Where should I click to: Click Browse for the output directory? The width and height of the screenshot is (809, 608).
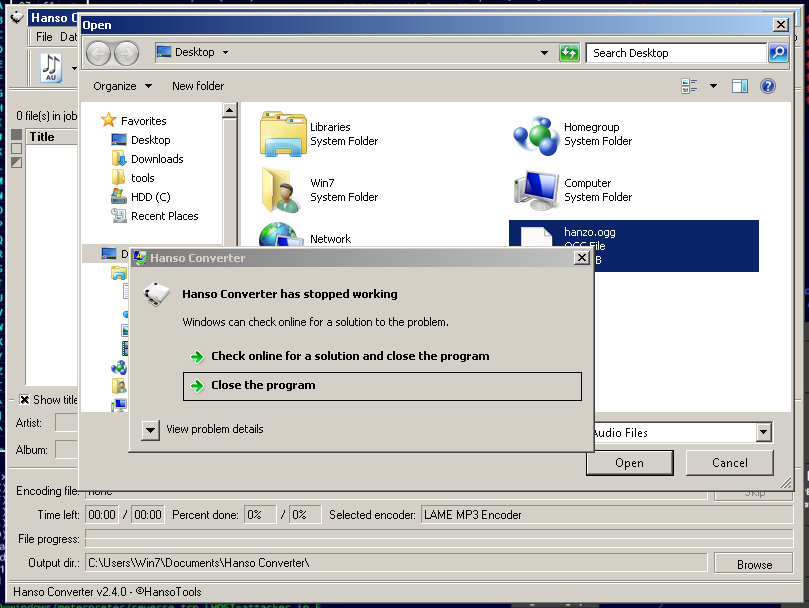(754, 564)
